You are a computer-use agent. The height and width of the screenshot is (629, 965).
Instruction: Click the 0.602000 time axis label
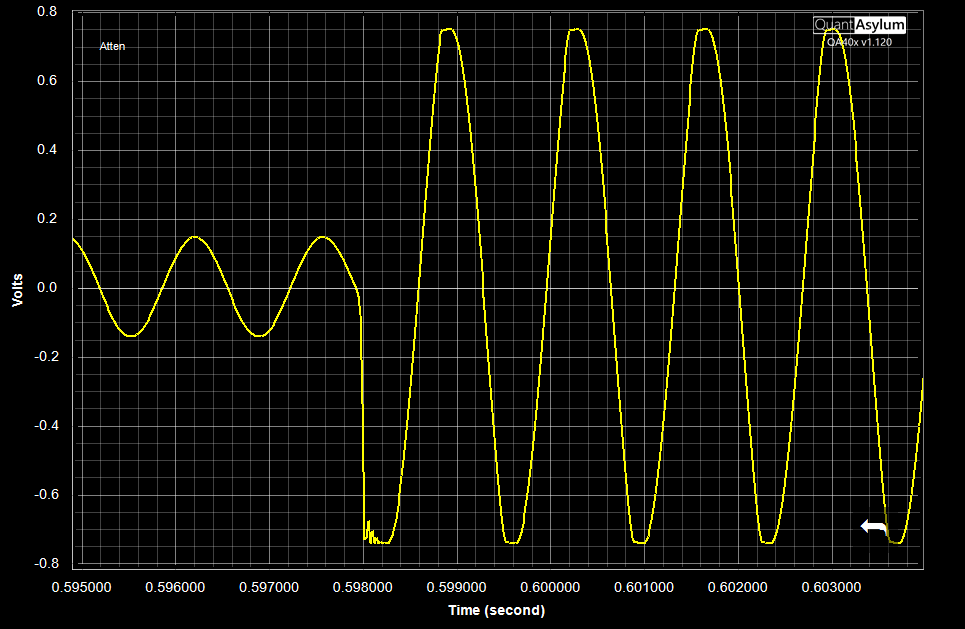coord(737,587)
